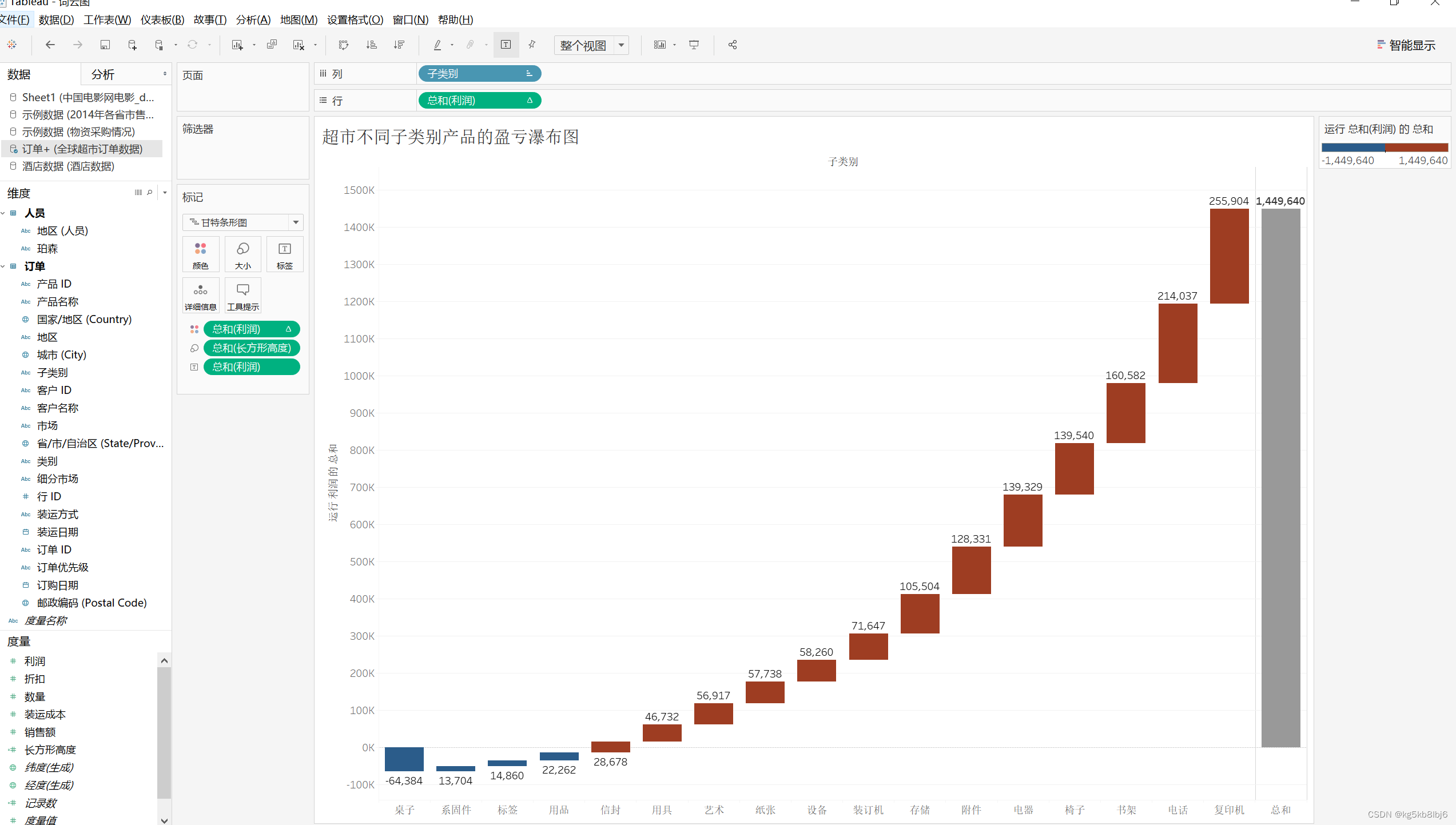This screenshot has width=1456, height=825.
Task: Open the 整个视图 fit dropdown
Action: click(621, 45)
